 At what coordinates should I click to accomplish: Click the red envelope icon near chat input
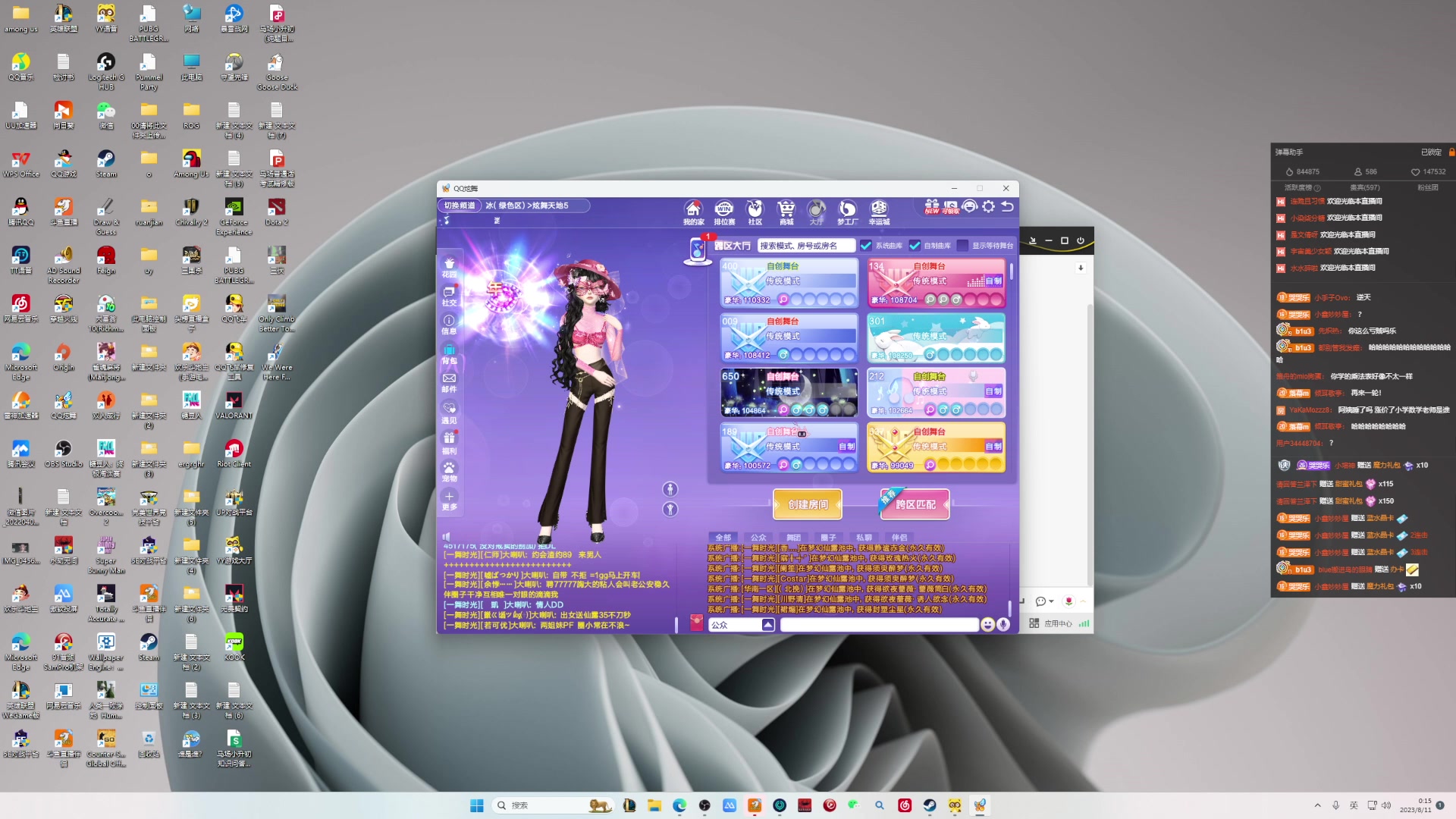(x=696, y=623)
